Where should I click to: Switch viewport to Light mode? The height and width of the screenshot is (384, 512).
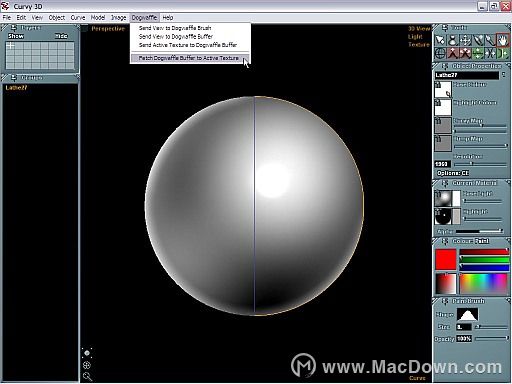pyautogui.click(x=415, y=37)
